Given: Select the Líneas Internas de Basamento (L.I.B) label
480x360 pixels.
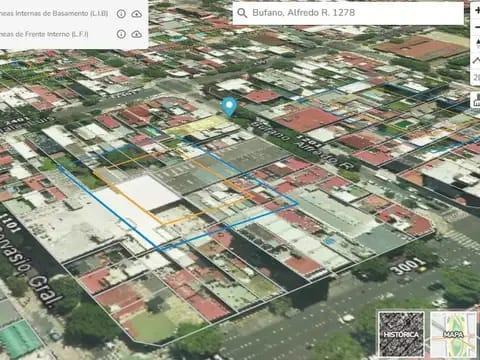Looking at the screenshot, I should coord(54,13).
